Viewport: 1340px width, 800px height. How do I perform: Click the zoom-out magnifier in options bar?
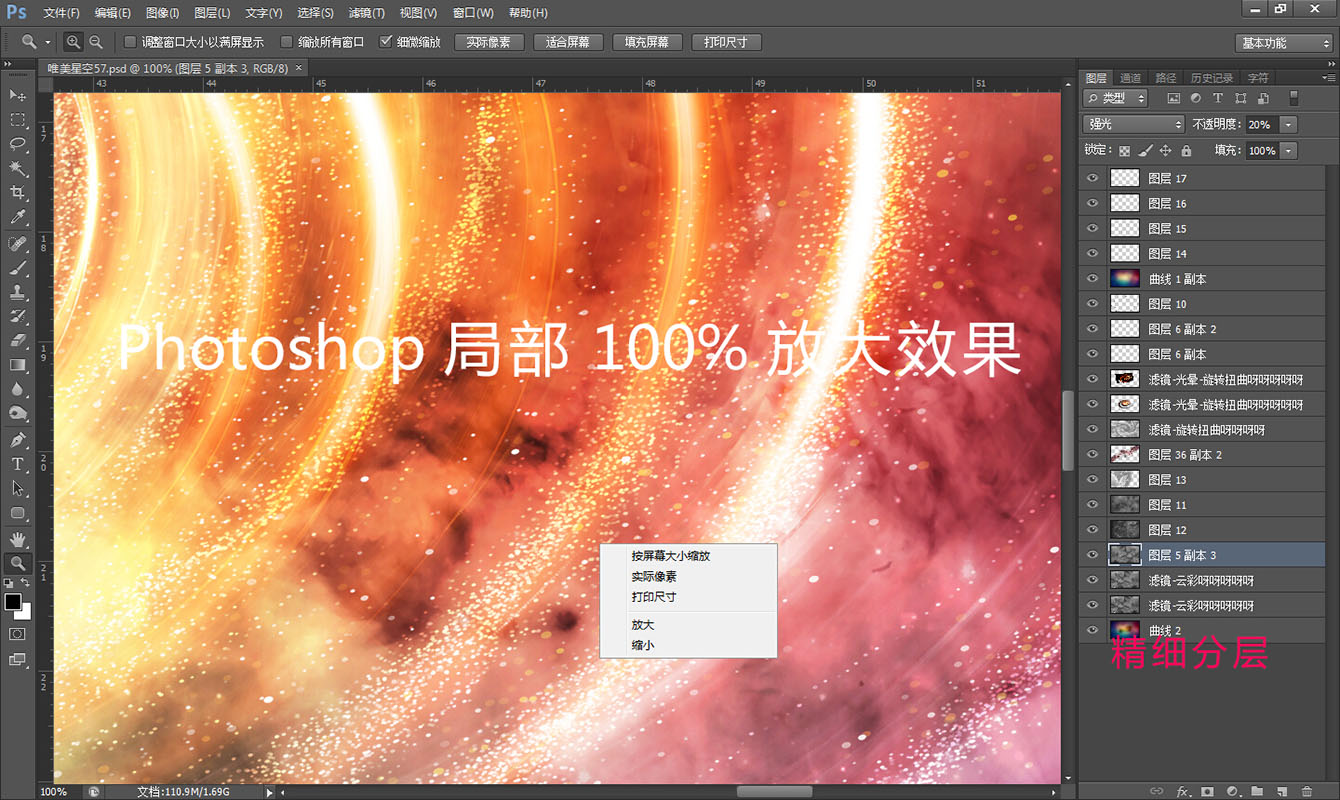pos(96,42)
